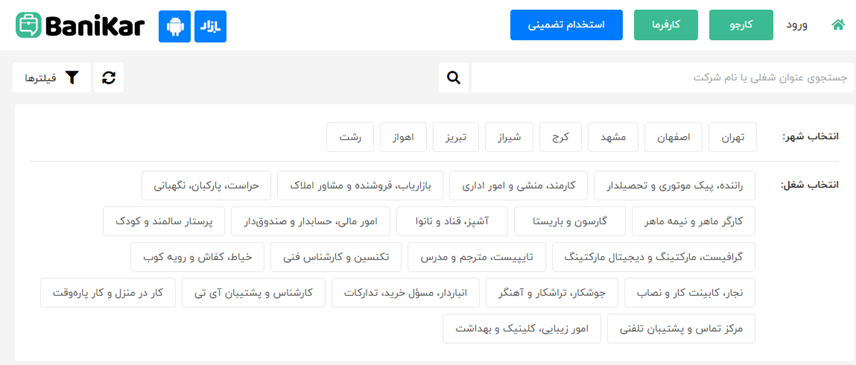Select city رشت
Screen dimensions: 856x365
point(350,137)
